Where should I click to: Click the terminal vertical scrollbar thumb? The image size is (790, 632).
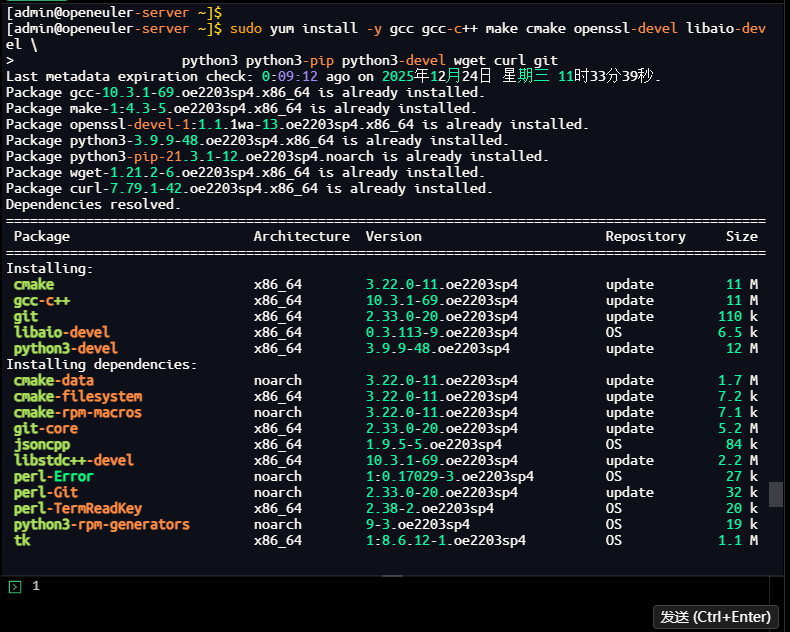pos(776,494)
